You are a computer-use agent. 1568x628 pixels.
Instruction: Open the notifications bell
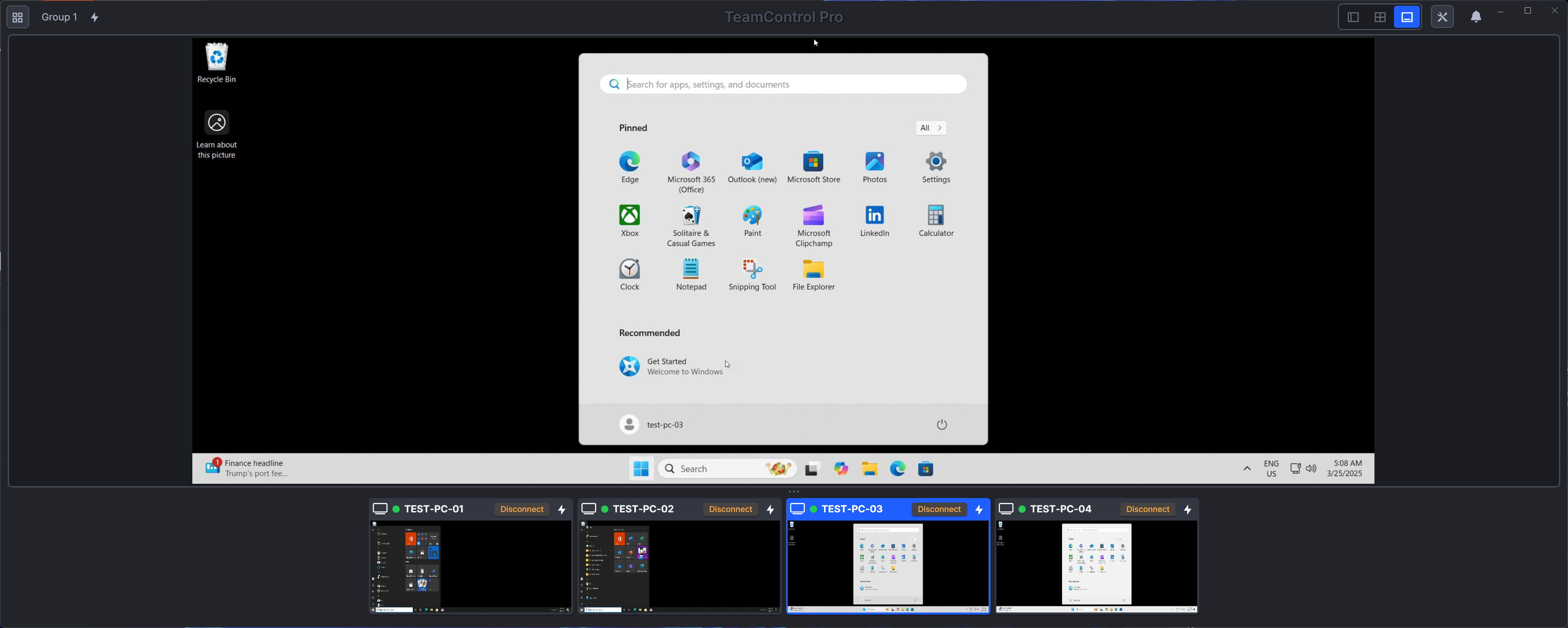coord(1476,17)
